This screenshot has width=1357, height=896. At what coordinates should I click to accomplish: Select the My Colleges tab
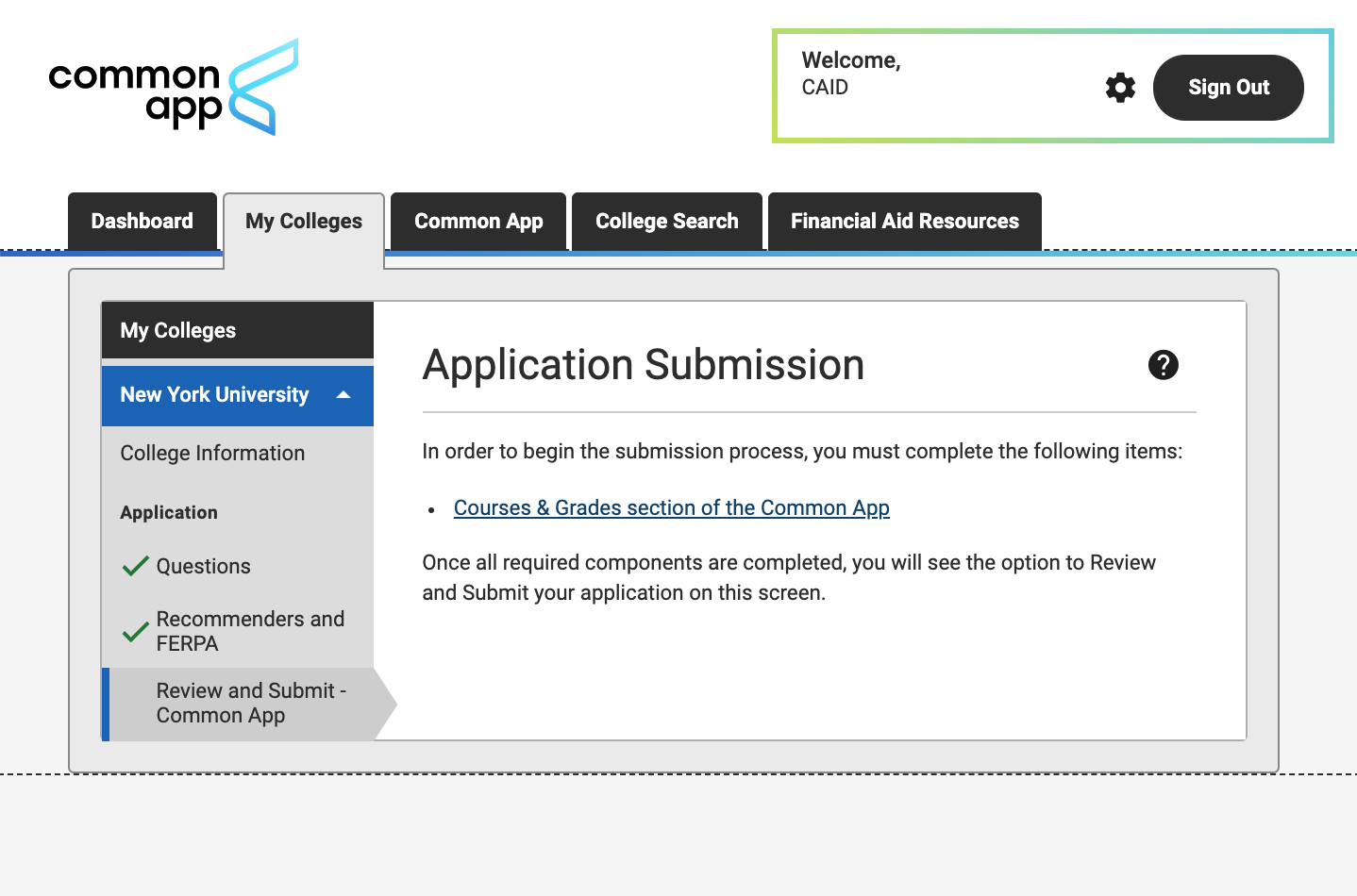coord(303,221)
